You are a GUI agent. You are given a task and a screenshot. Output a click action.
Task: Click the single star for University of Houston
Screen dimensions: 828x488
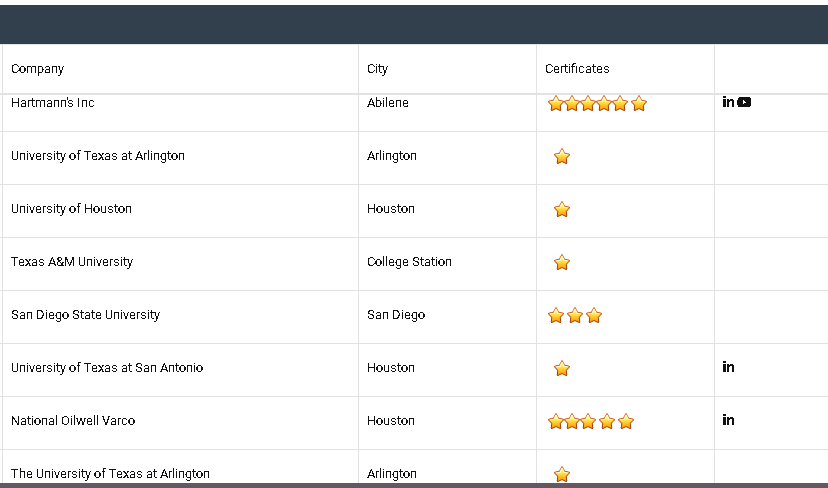[562, 209]
